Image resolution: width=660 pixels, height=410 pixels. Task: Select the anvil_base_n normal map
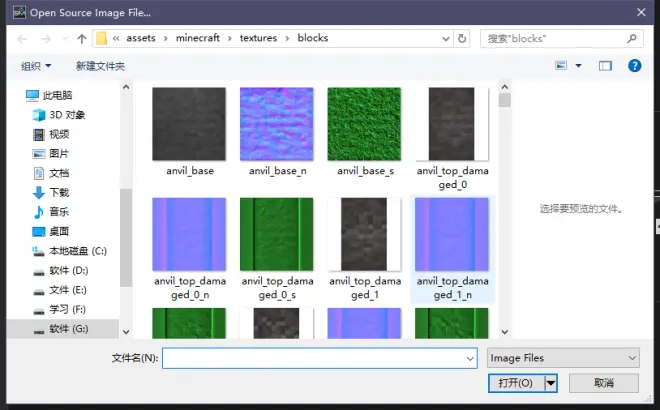coord(277,124)
